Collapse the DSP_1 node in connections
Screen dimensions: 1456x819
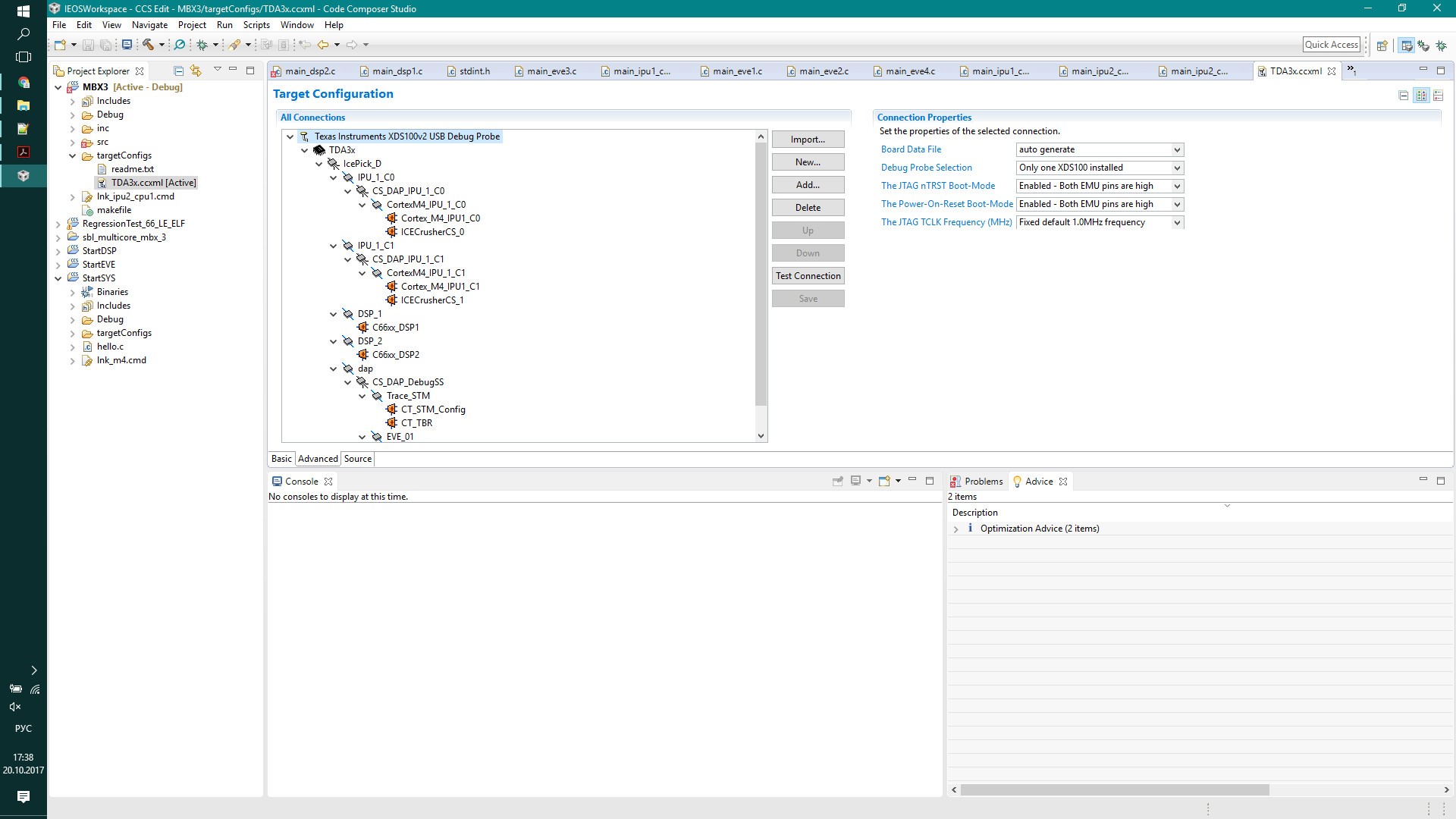[334, 314]
